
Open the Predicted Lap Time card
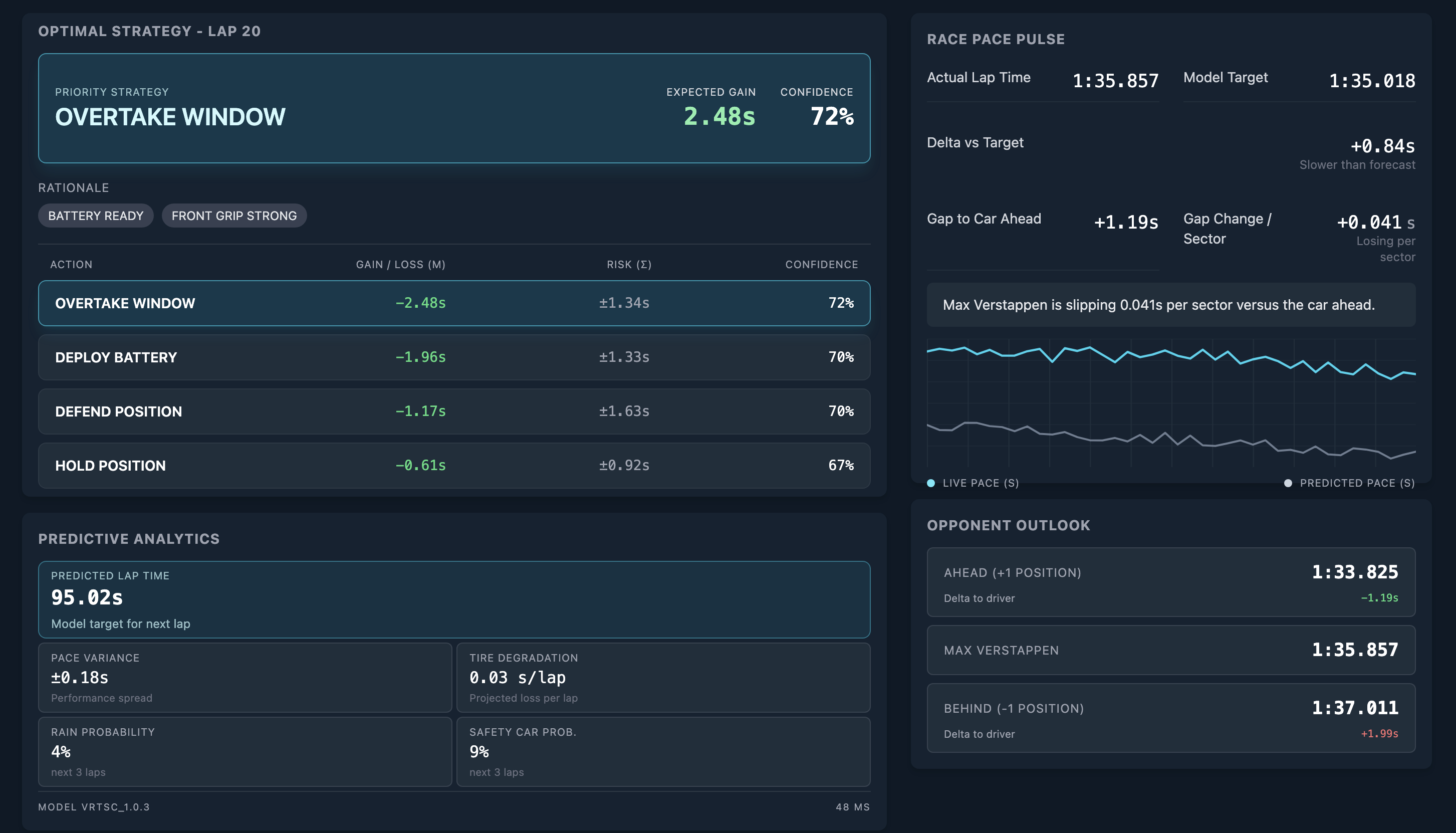454,599
